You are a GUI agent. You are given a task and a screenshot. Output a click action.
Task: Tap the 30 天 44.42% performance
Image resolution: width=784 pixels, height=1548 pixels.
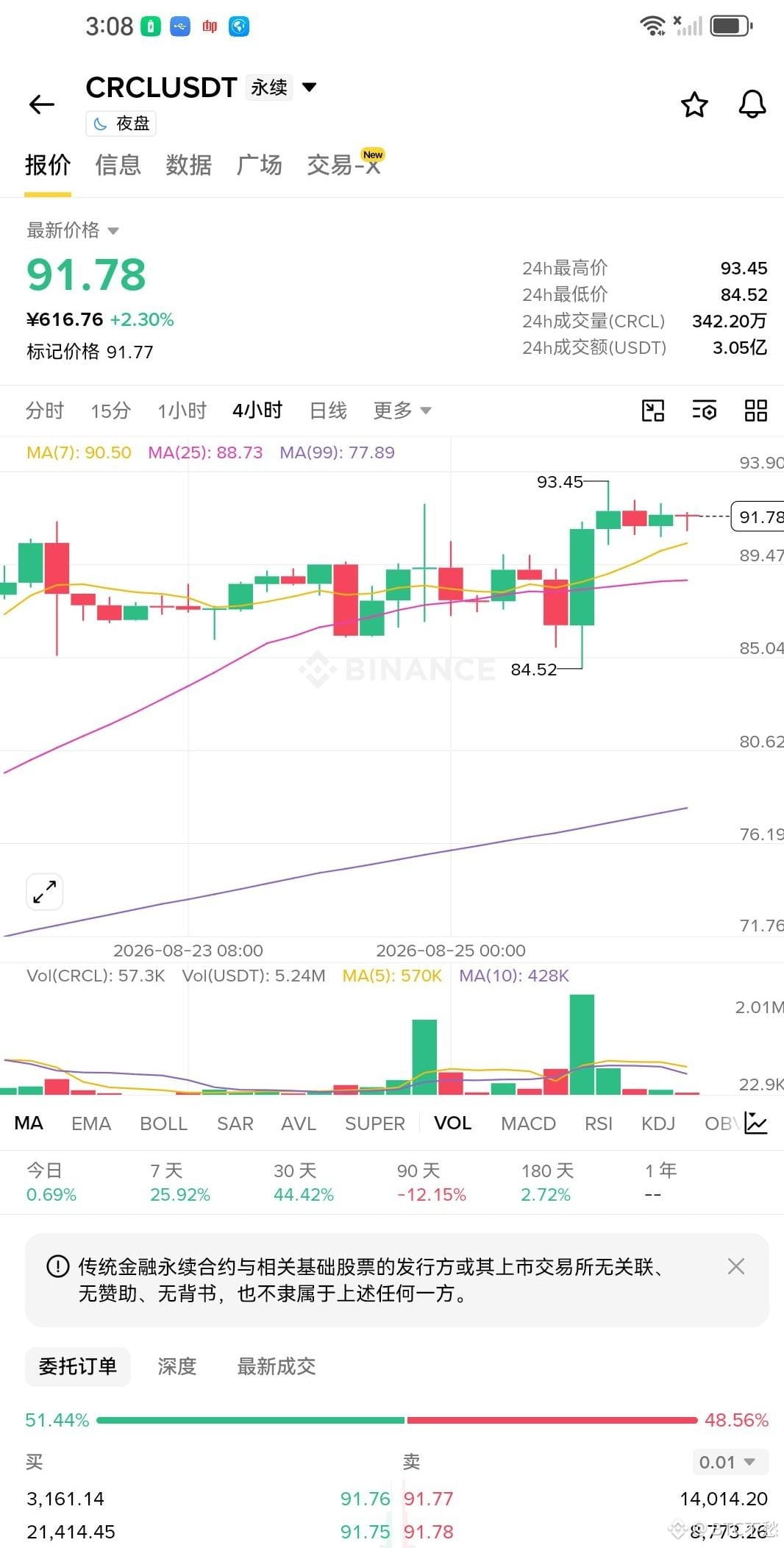[304, 1182]
